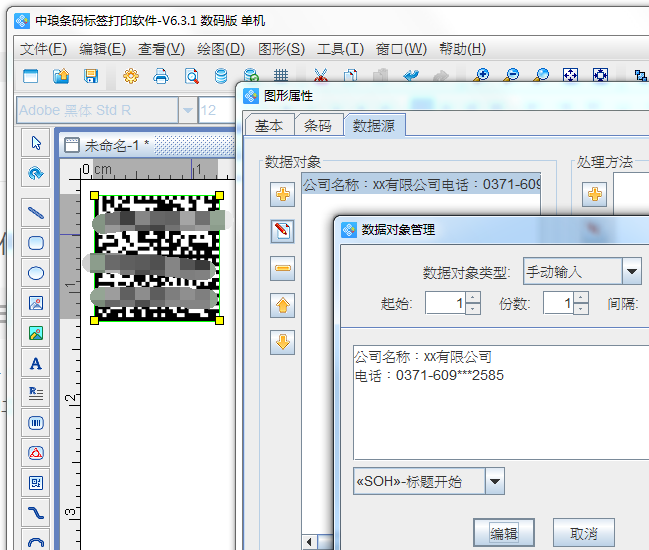Select the rich text tool
Viewport: 649px width, 550px height.
click(36, 393)
